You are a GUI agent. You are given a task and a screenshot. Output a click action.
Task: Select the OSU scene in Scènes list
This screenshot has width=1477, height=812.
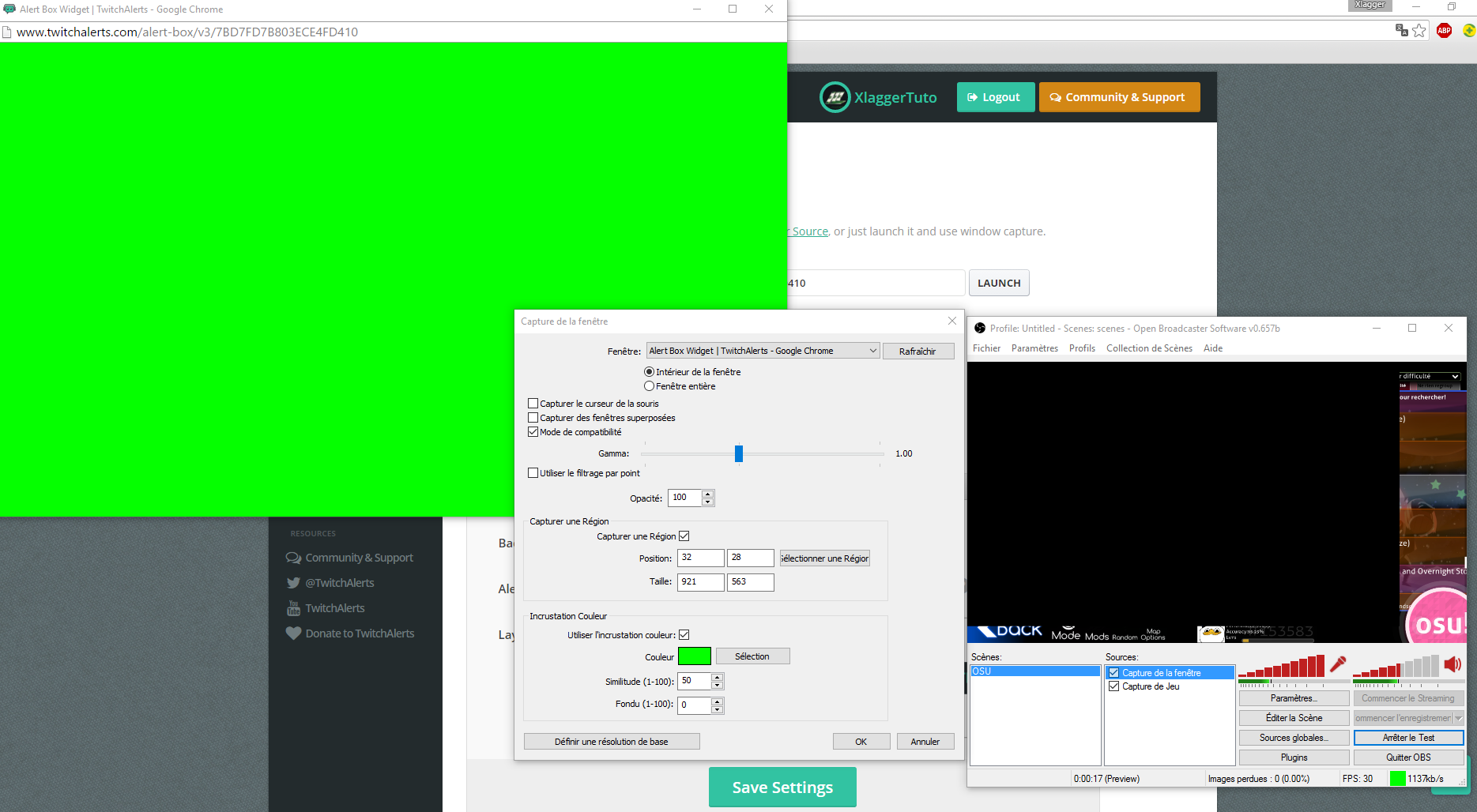pyautogui.click(x=1035, y=671)
